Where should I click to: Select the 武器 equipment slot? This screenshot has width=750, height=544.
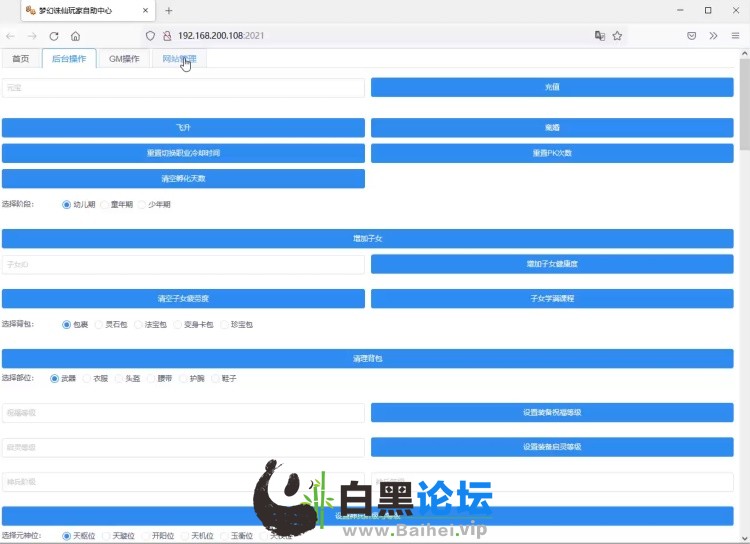click(63, 378)
